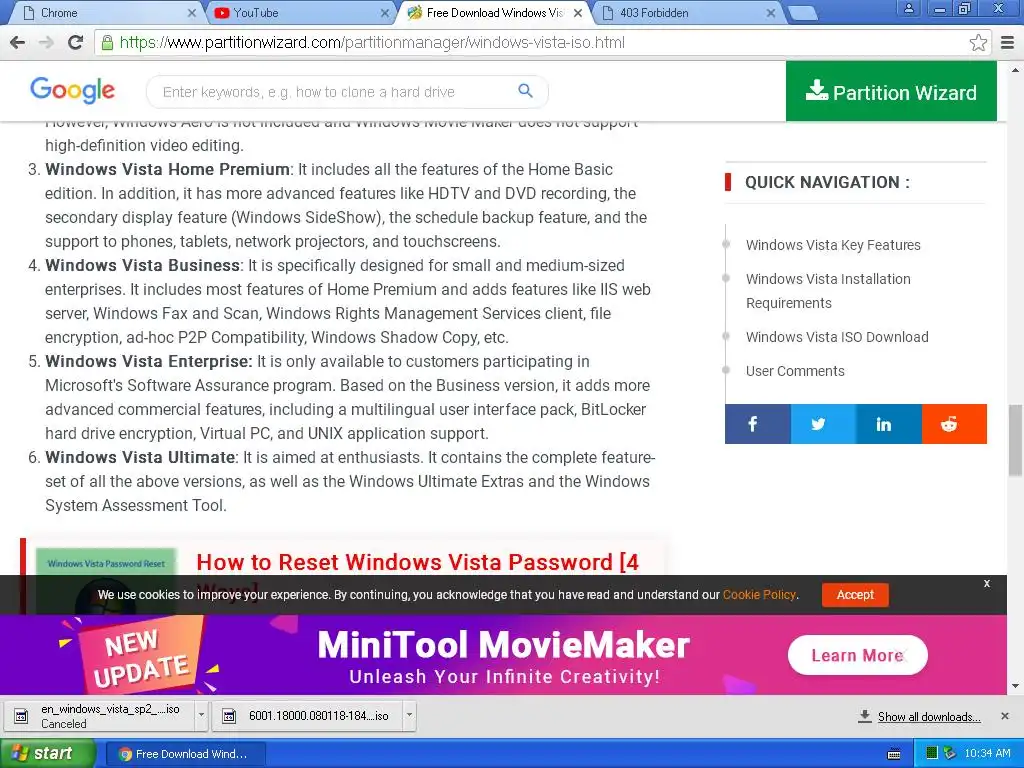This screenshot has width=1024, height=768.
Task: Close the 403 Forbidden tab
Action: 771,13
